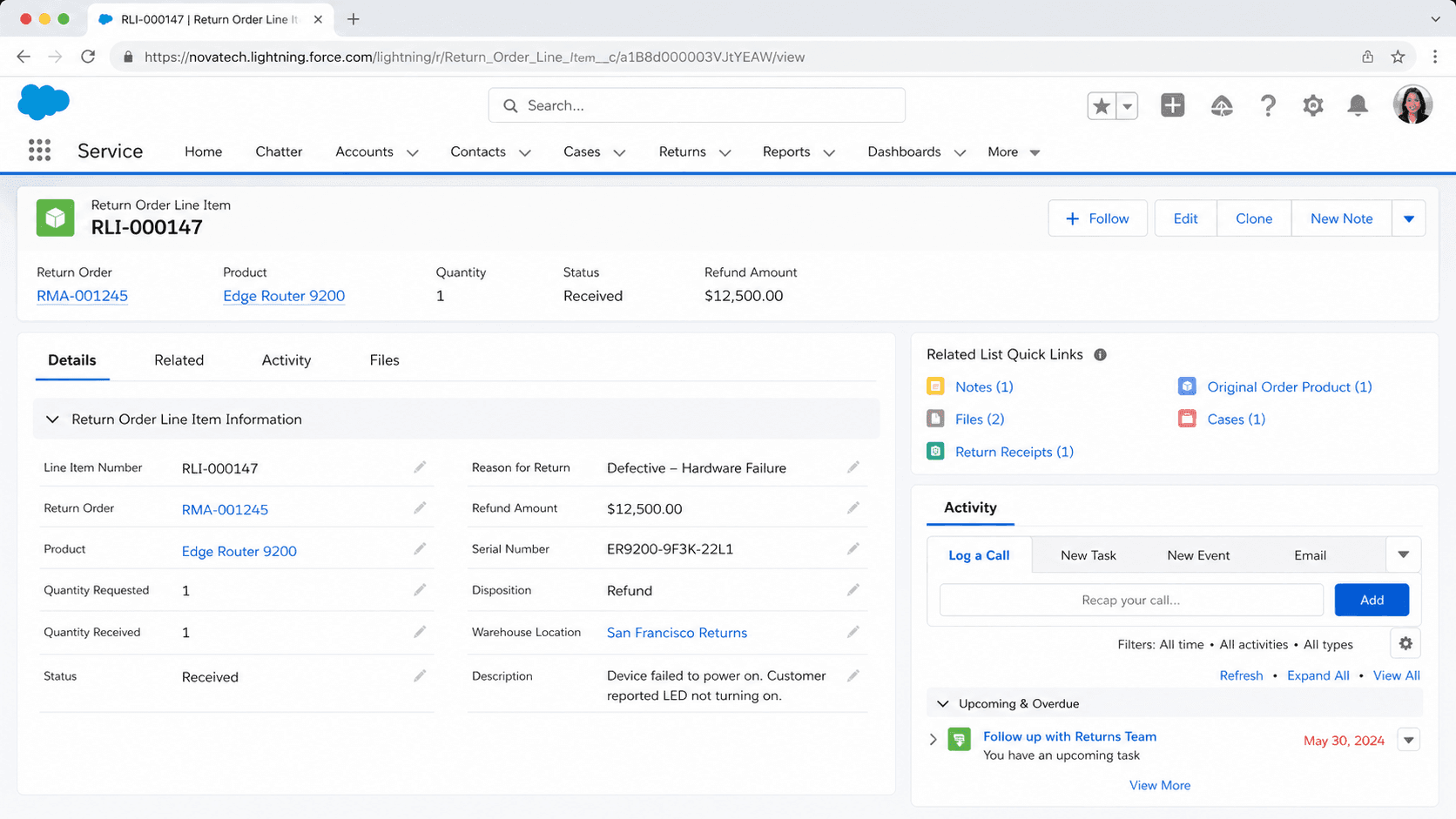Edit the Line Item Number field pencil
Image resolution: width=1456 pixels, height=819 pixels.
pyautogui.click(x=420, y=467)
